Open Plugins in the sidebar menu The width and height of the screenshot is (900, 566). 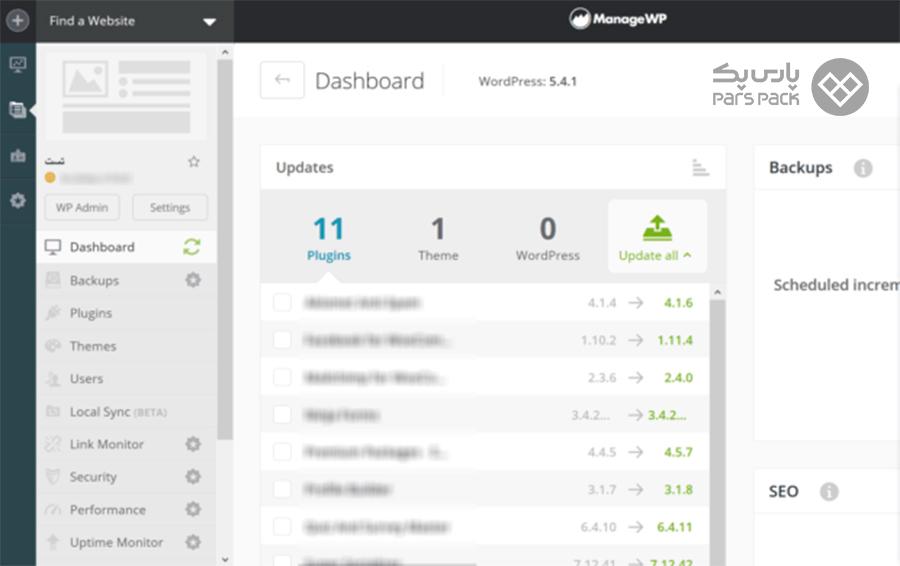(x=126, y=313)
